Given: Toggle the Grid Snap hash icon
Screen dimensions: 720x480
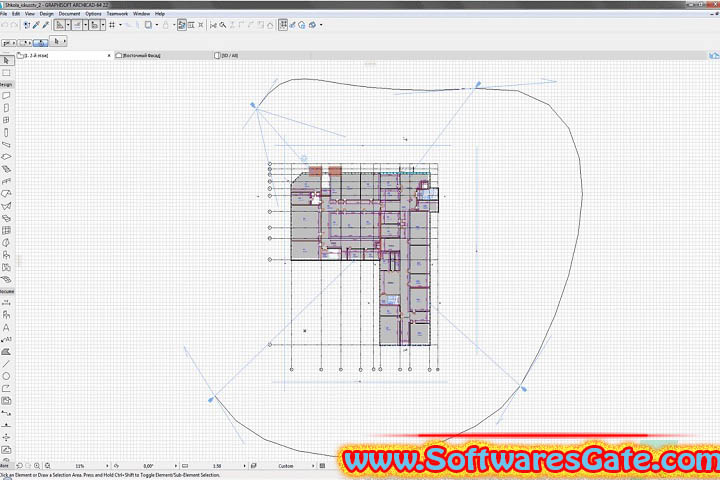Looking at the screenshot, I should click(x=112, y=25).
